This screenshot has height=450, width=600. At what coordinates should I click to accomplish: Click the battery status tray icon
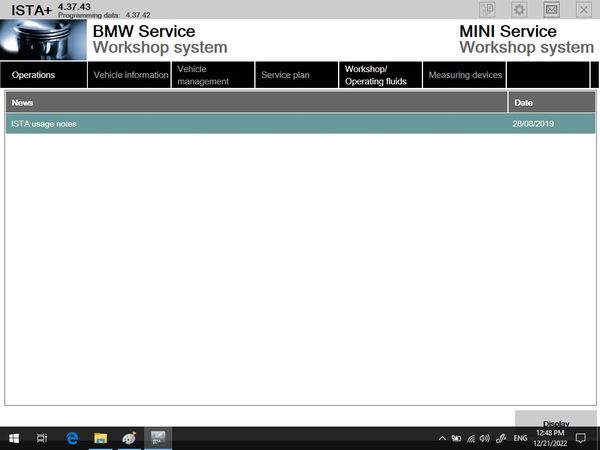click(456, 439)
